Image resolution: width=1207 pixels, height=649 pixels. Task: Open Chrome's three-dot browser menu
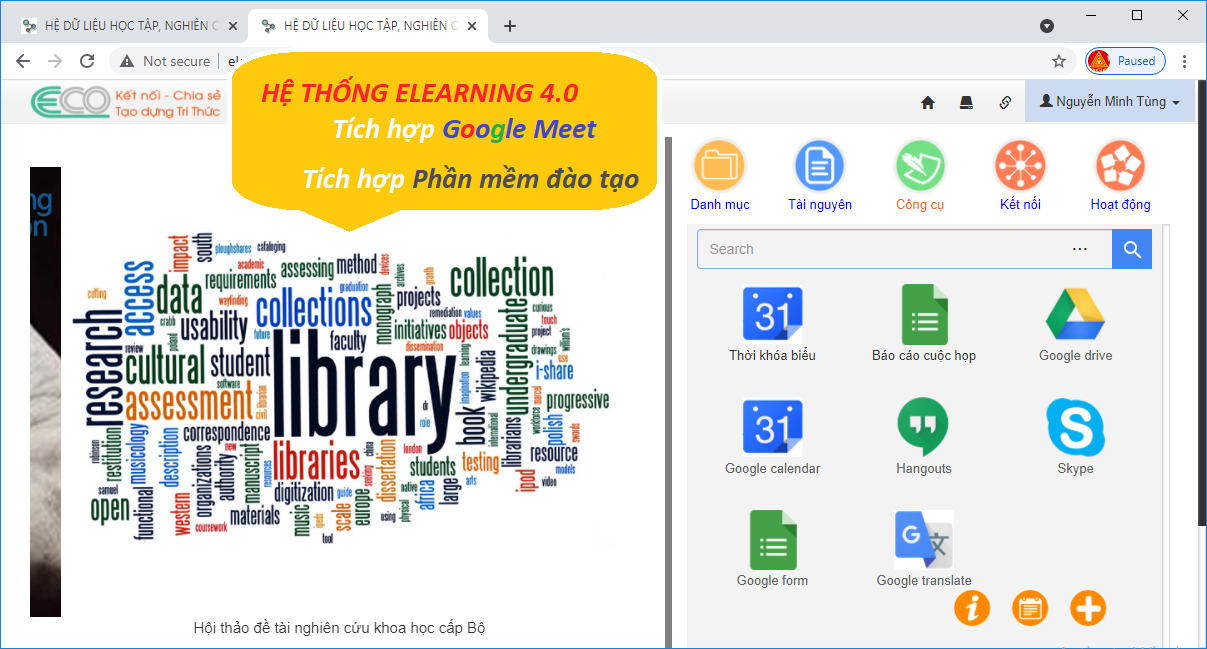click(1185, 61)
